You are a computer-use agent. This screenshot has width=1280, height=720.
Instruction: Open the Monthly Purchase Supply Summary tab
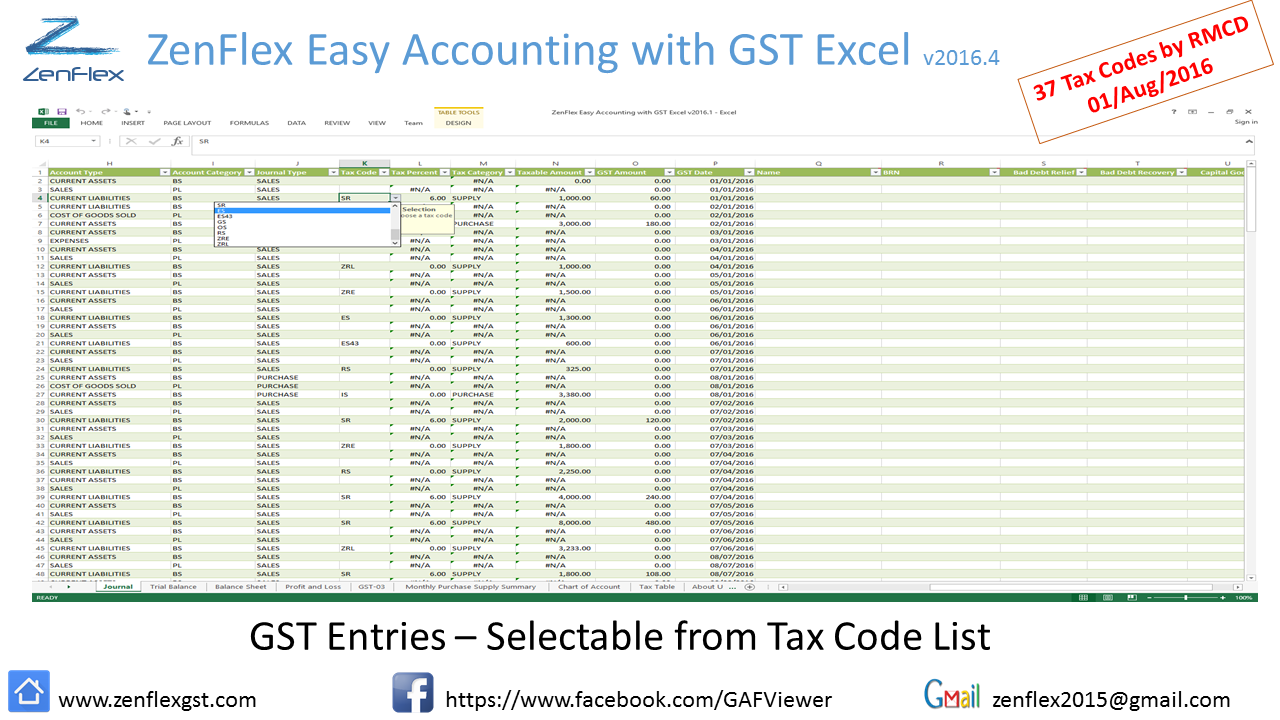click(x=470, y=587)
